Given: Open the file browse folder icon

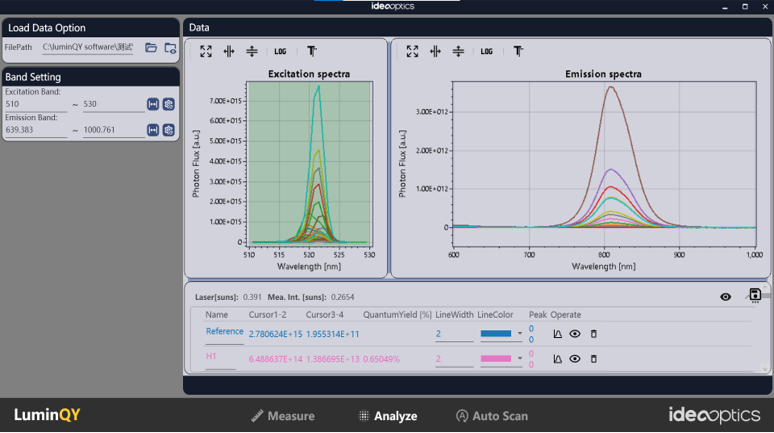Looking at the screenshot, I should click(x=151, y=48).
